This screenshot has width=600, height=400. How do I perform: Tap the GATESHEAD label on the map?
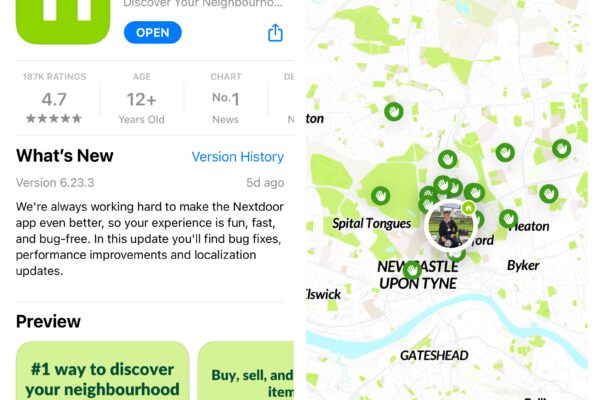[434, 355]
